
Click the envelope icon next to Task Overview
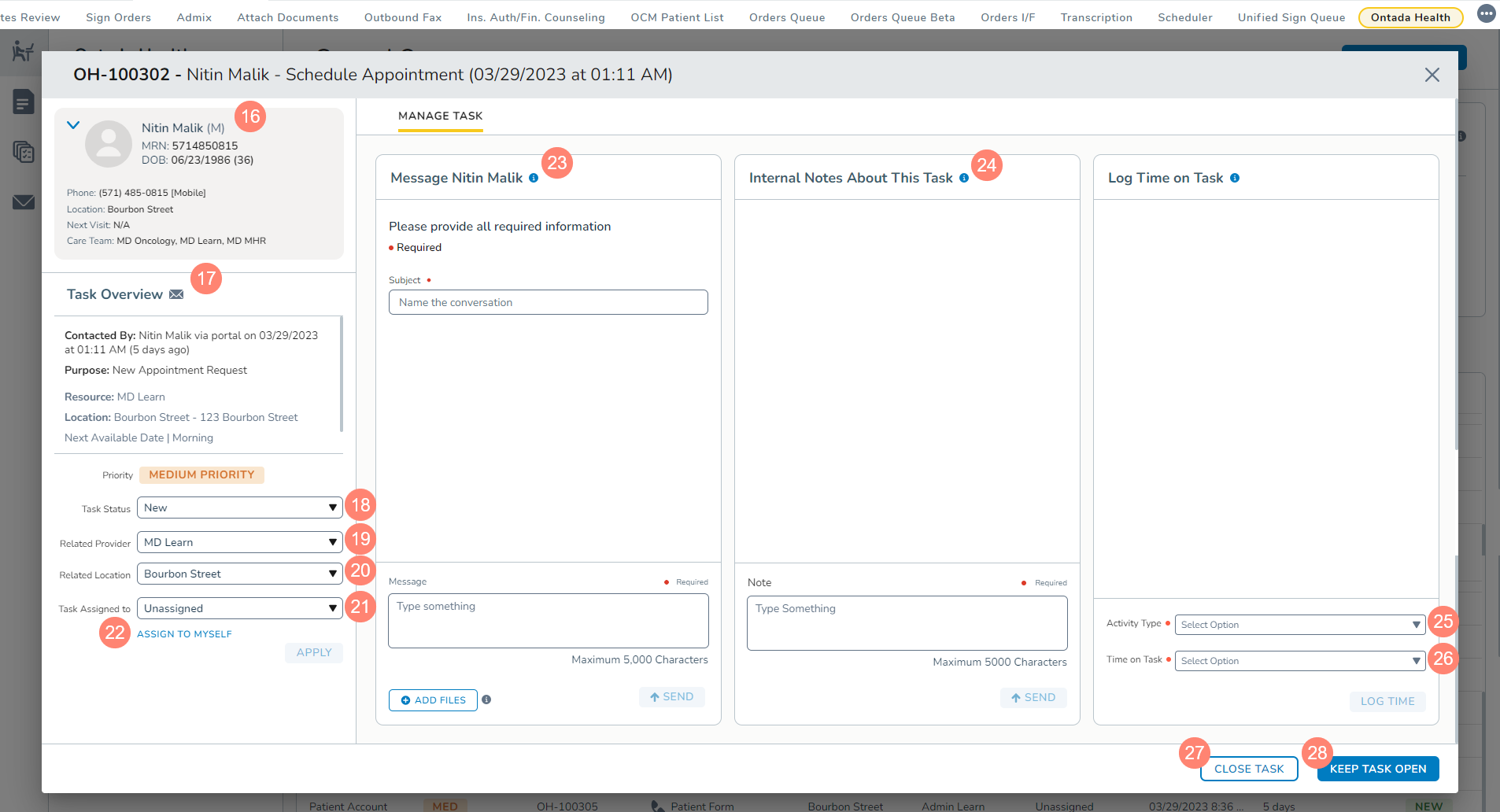coord(176,294)
